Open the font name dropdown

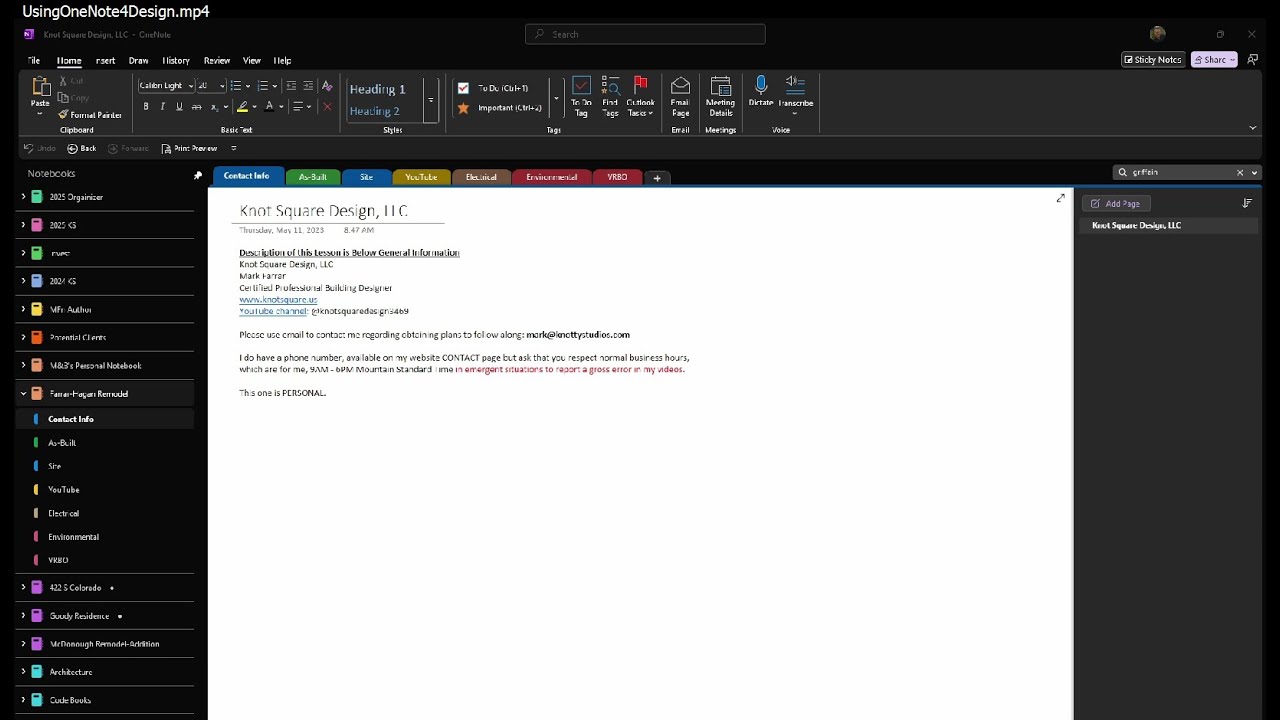pyautogui.click(x=190, y=86)
